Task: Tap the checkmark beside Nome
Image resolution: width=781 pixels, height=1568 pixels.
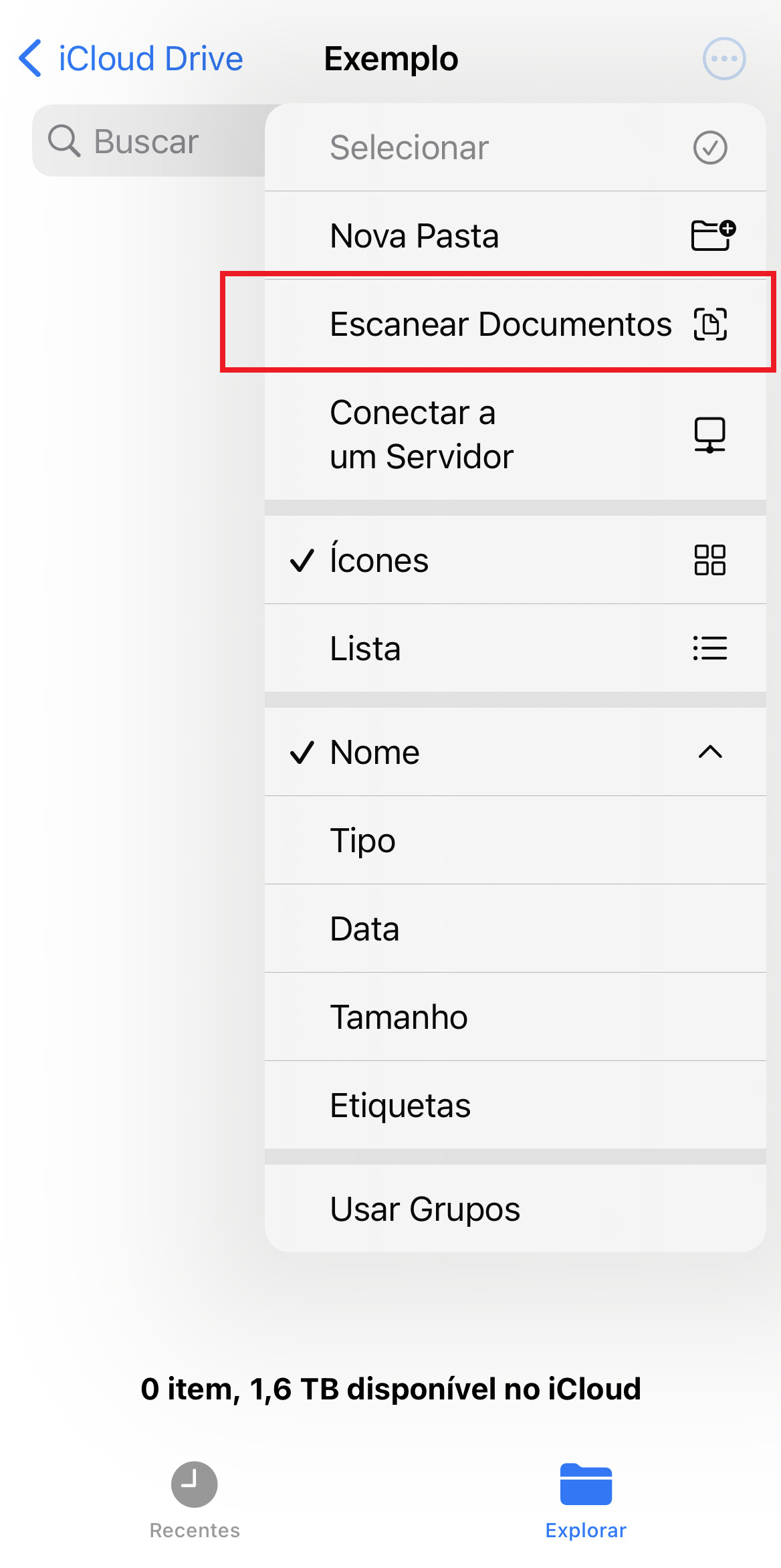Action: pyautogui.click(x=303, y=752)
